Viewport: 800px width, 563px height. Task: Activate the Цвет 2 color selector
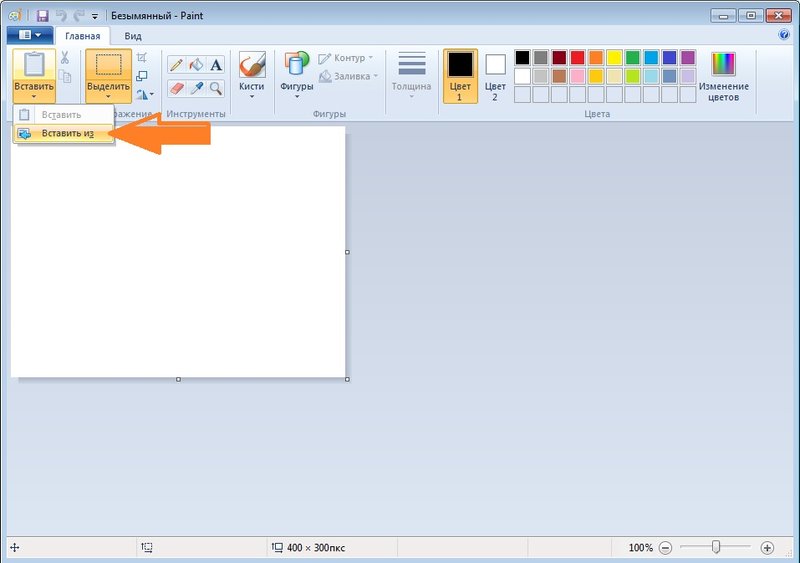pyautogui.click(x=495, y=76)
